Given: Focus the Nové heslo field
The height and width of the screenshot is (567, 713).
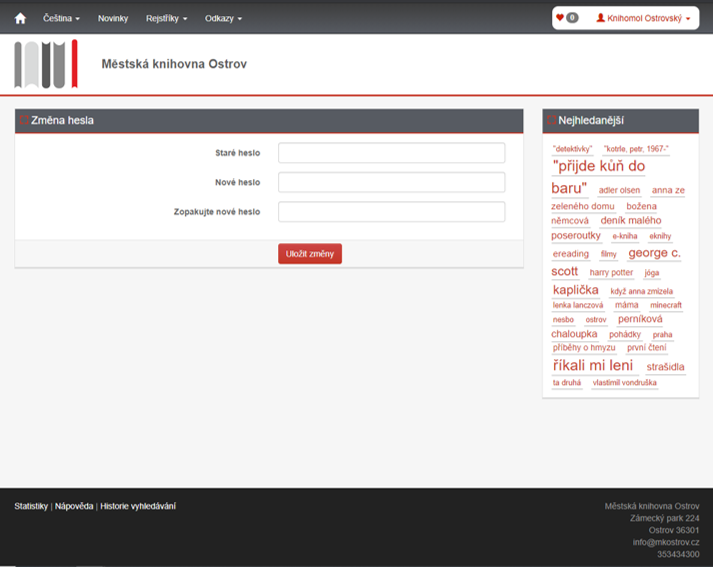Looking at the screenshot, I should [391, 182].
